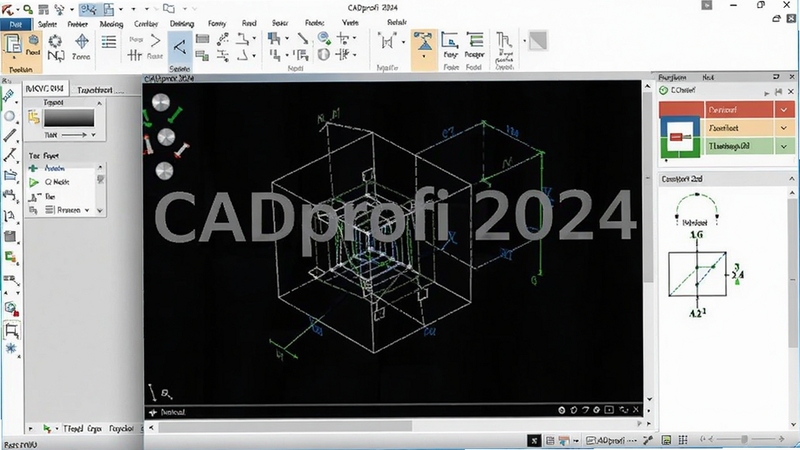Collapse the lower right panel using its header arrow
This screenshot has width=800, height=450.
pyautogui.click(x=792, y=179)
